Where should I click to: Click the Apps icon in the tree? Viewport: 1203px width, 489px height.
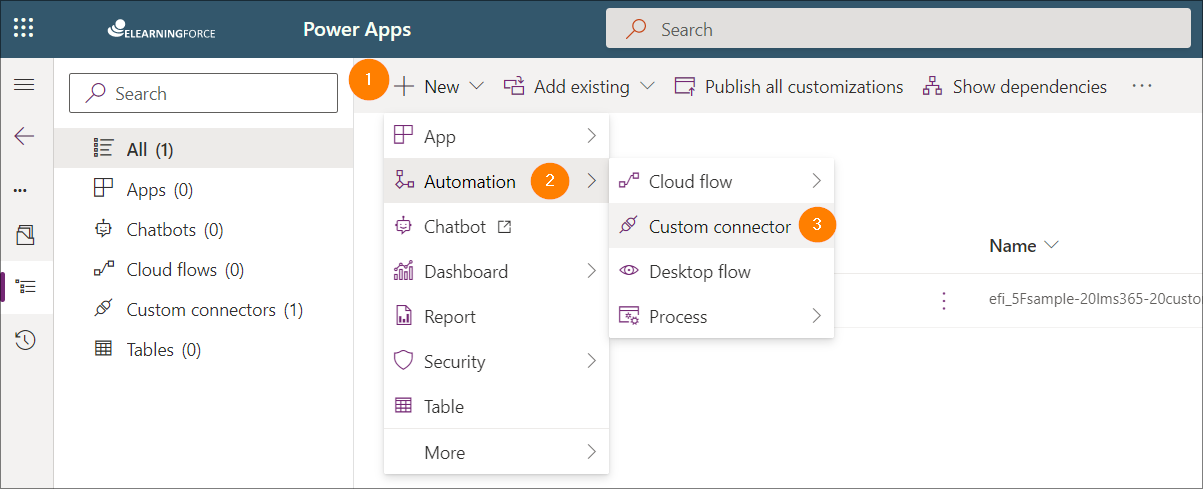tap(103, 189)
